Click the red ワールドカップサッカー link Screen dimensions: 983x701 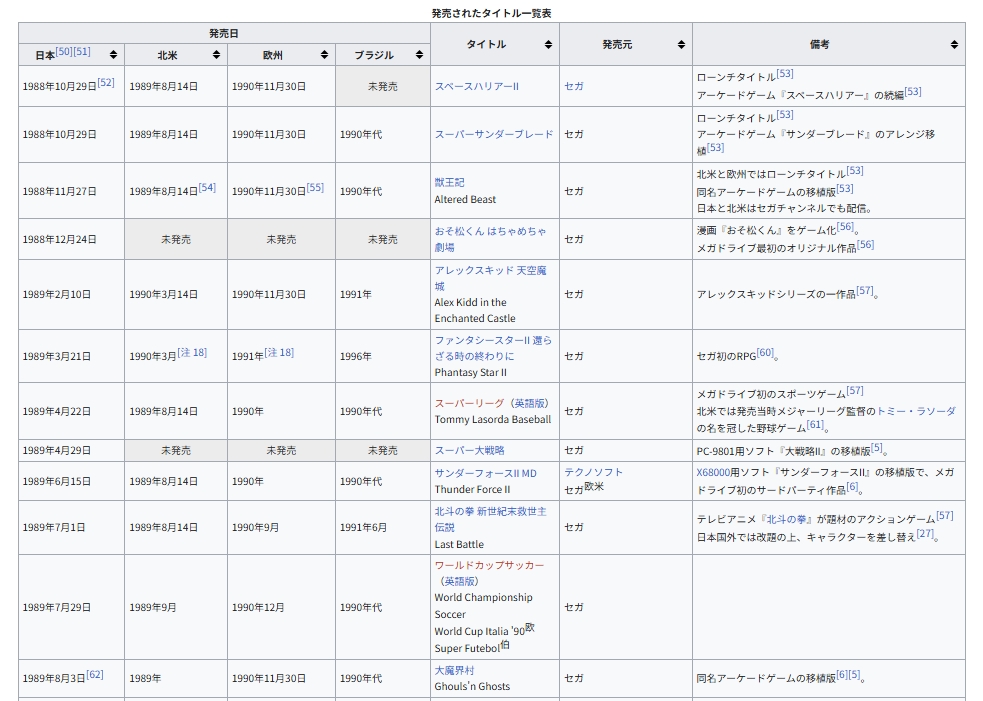pyautogui.click(x=489, y=565)
